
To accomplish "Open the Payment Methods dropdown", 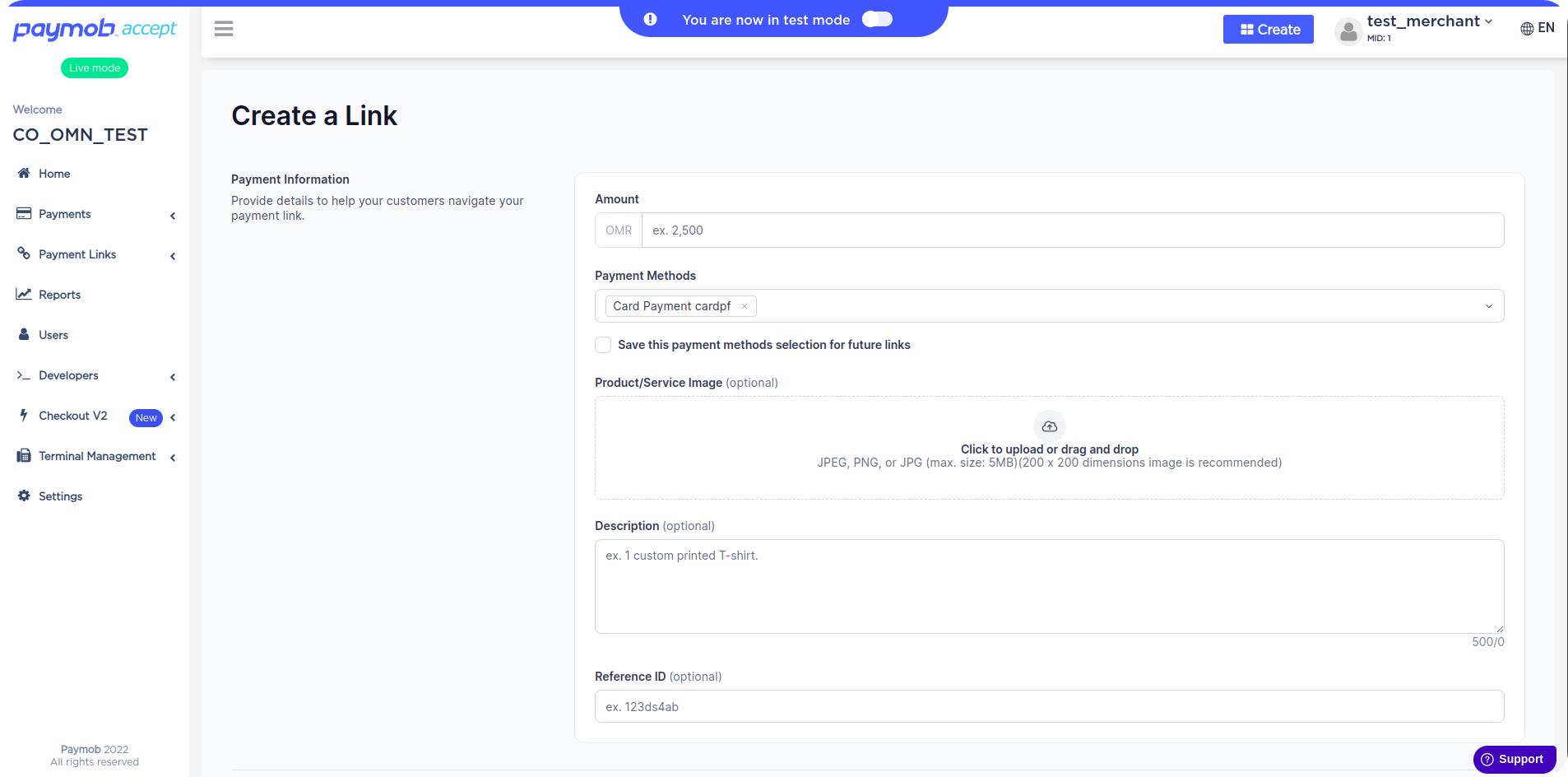I will click(x=1487, y=305).
